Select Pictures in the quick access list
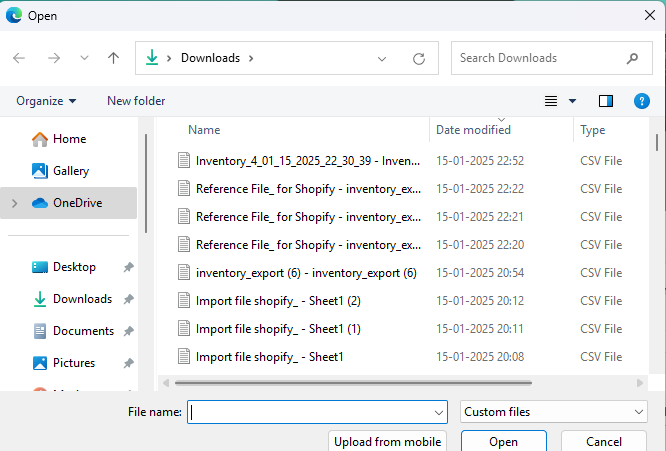Image resolution: width=666 pixels, height=451 pixels. click(74, 363)
